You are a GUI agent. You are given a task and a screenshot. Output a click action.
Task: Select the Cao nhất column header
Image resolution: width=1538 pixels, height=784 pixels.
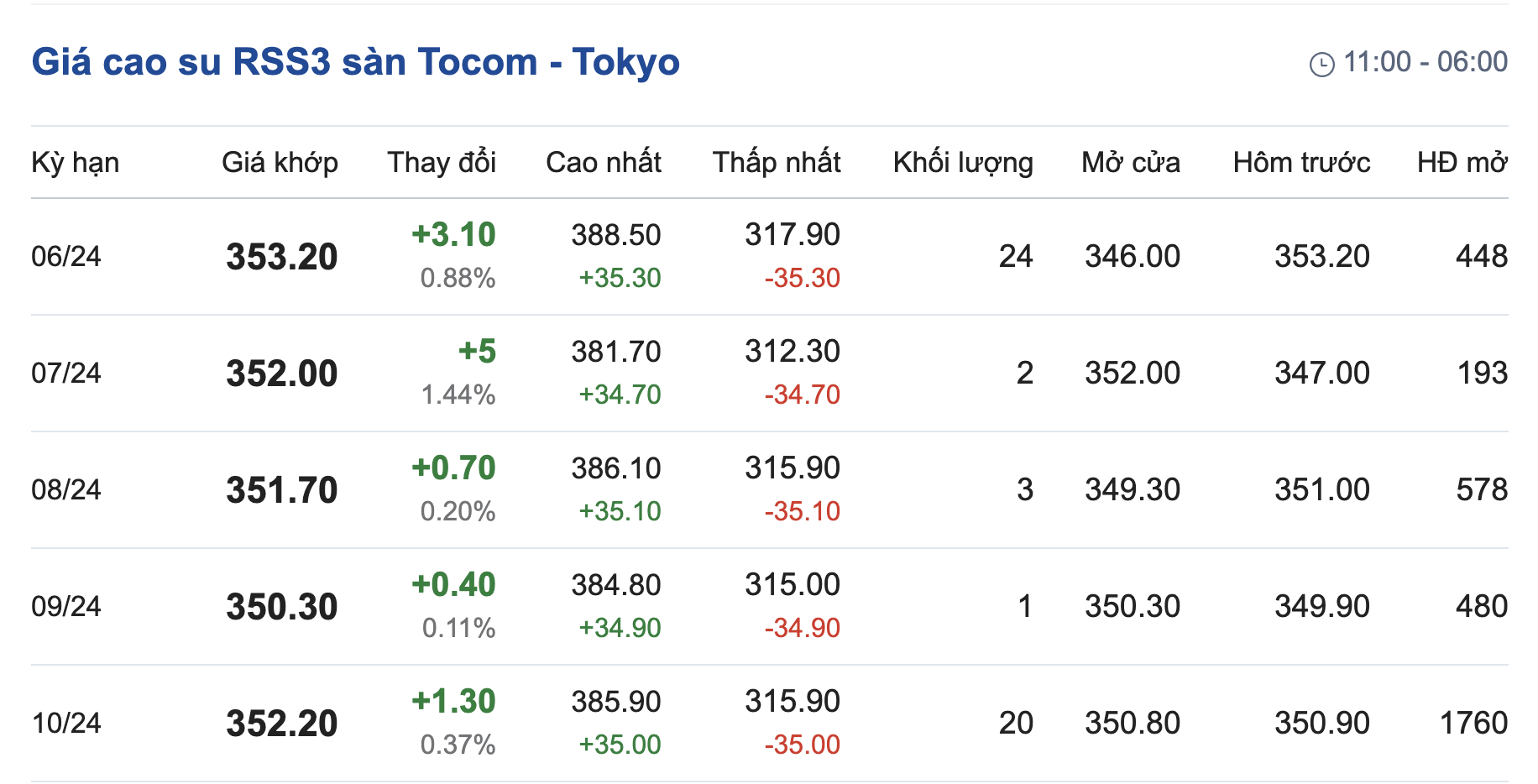coord(603,162)
